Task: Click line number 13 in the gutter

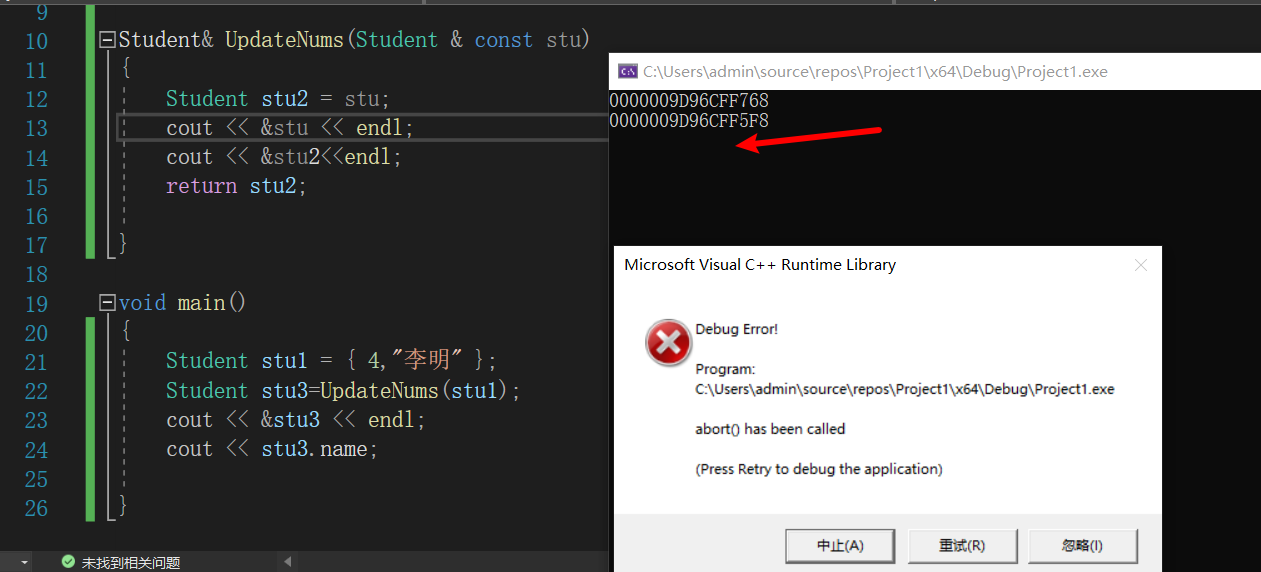Action: pyautogui.click(x=36, y=129)
